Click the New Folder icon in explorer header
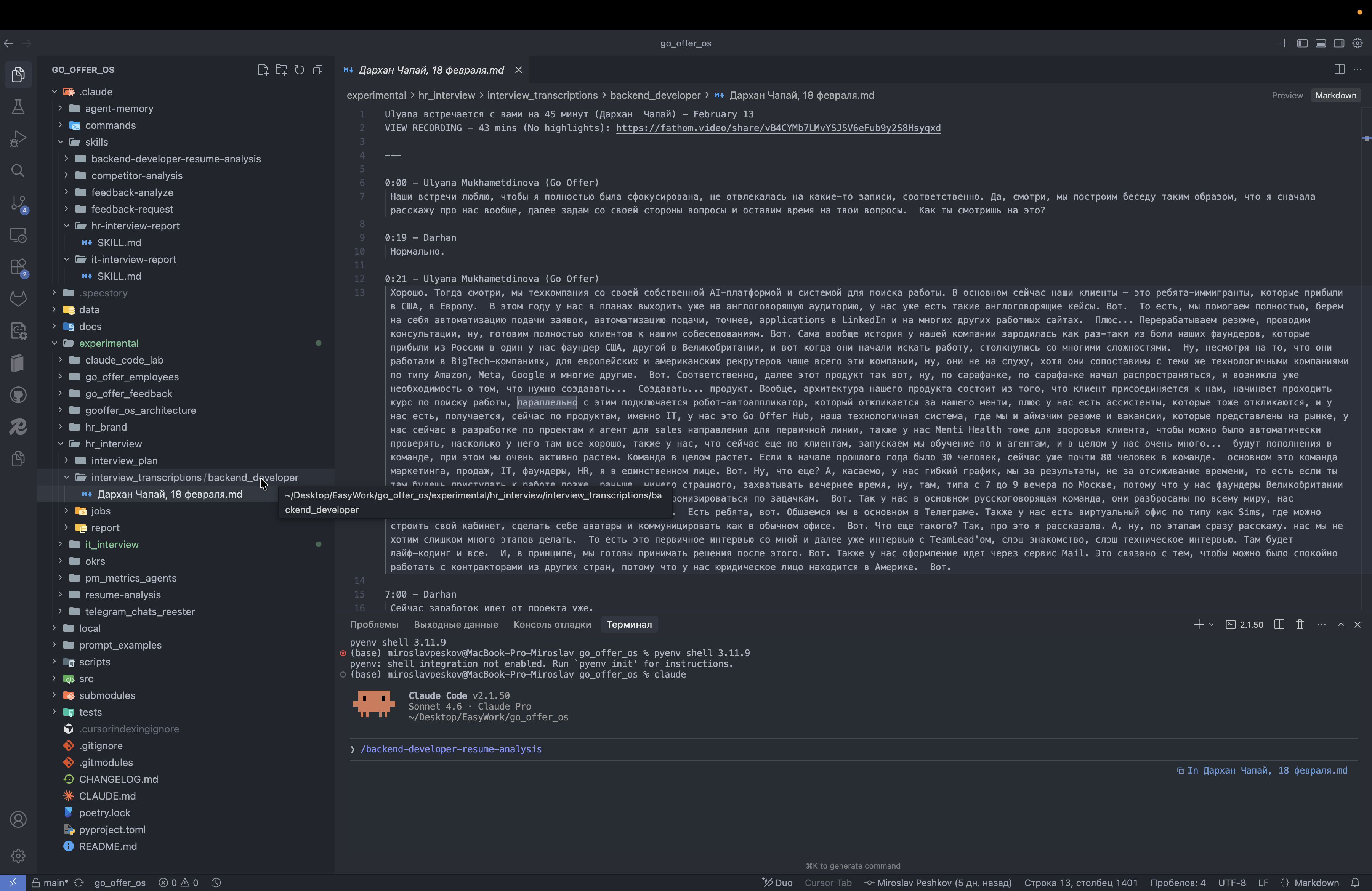 tap(281, 70)
